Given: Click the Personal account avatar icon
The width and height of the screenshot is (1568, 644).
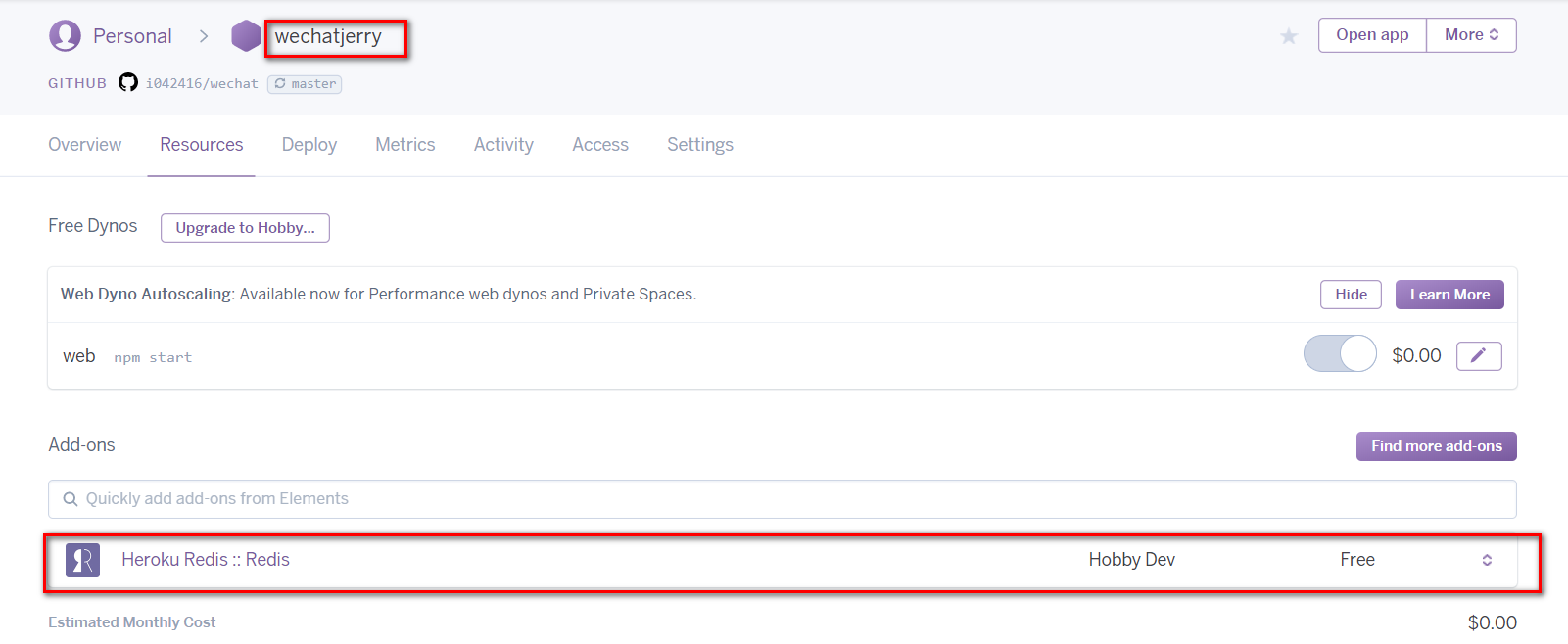Looking at the screenshot, I should pos(65,36).
